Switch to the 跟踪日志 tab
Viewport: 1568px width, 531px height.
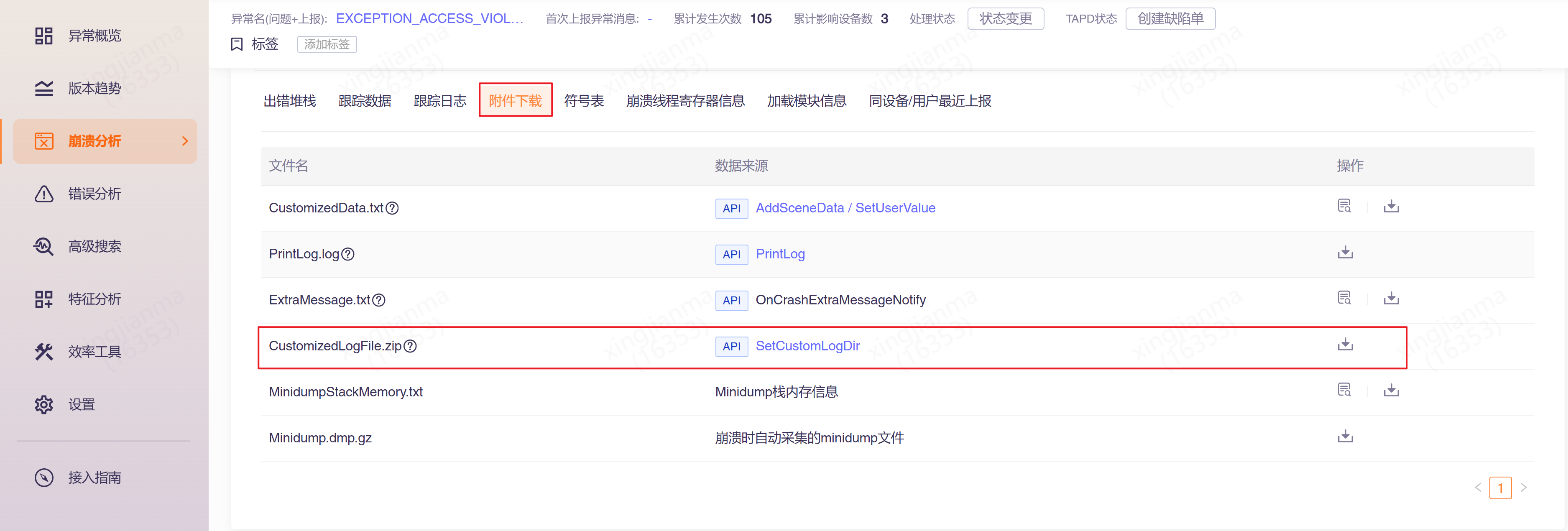coord(439,101)
